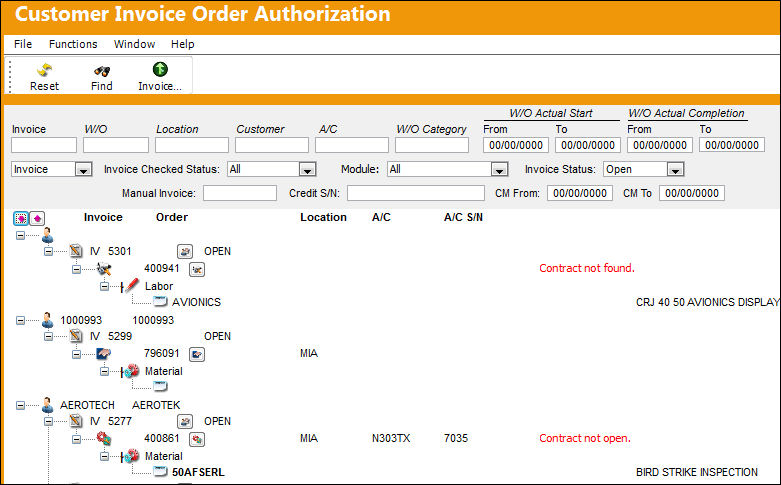
Task: Click the Find binoculars icon
Action: coord(102,71)
